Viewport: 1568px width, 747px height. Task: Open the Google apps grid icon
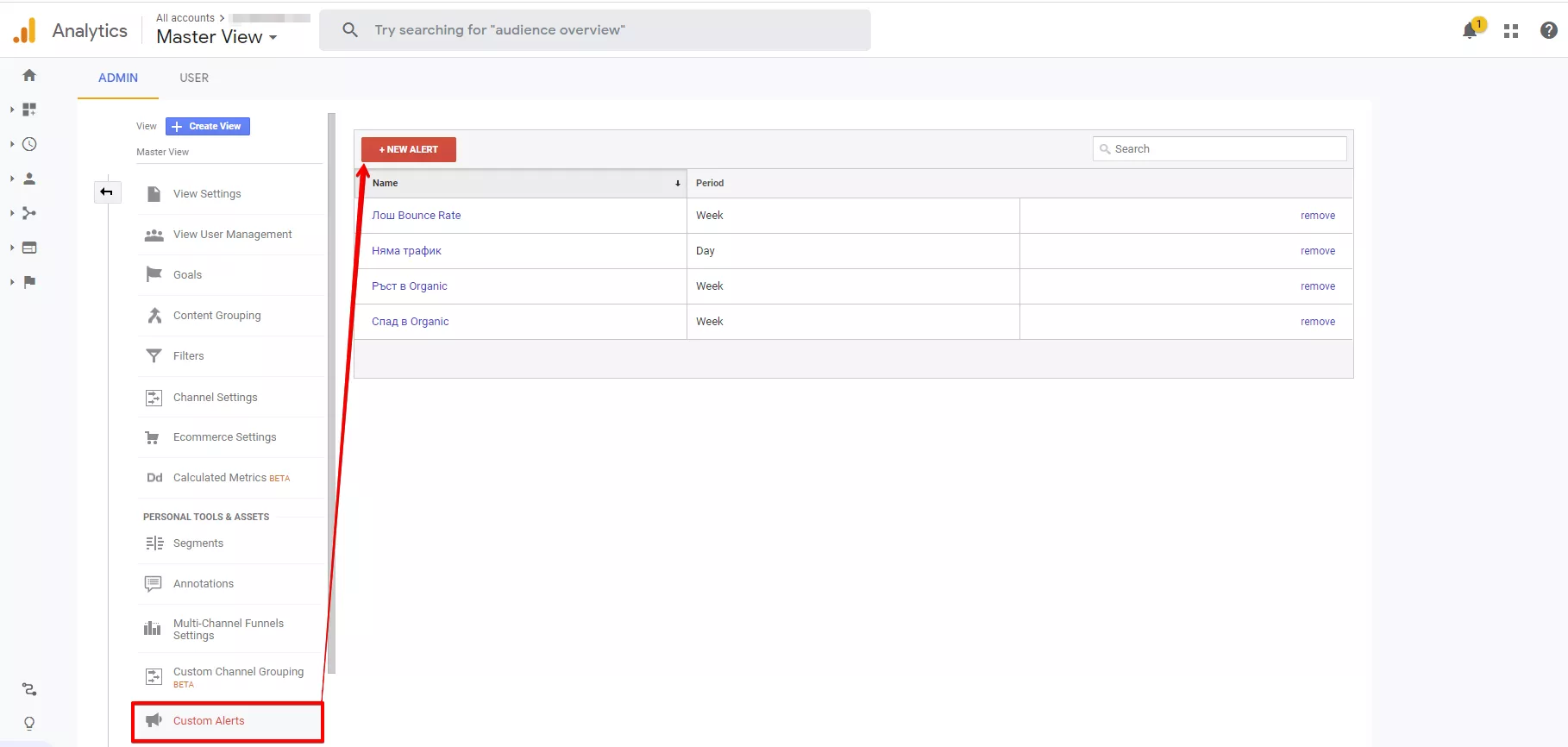1511,31
